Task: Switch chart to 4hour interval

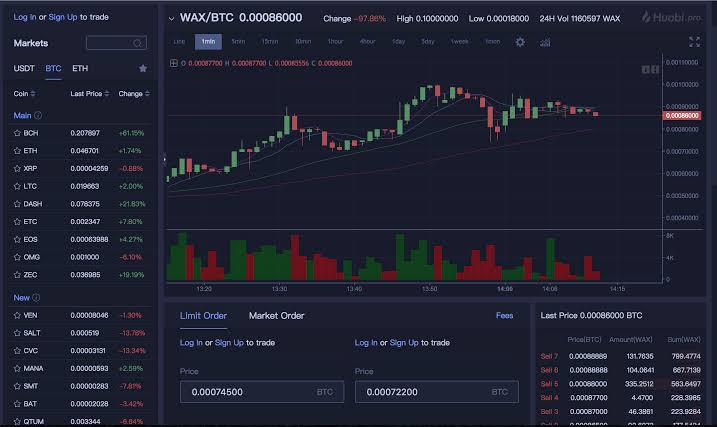Action: point(367,42)
